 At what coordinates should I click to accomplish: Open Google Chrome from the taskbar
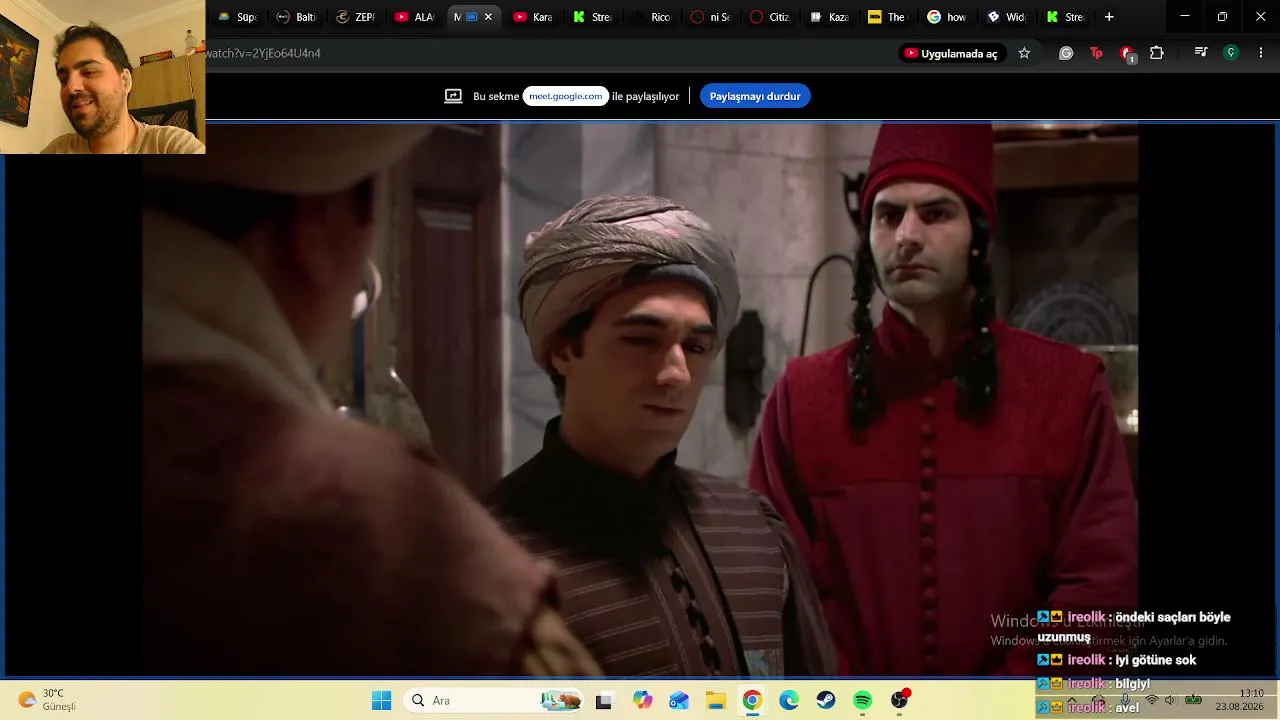(x=752, y=701)
